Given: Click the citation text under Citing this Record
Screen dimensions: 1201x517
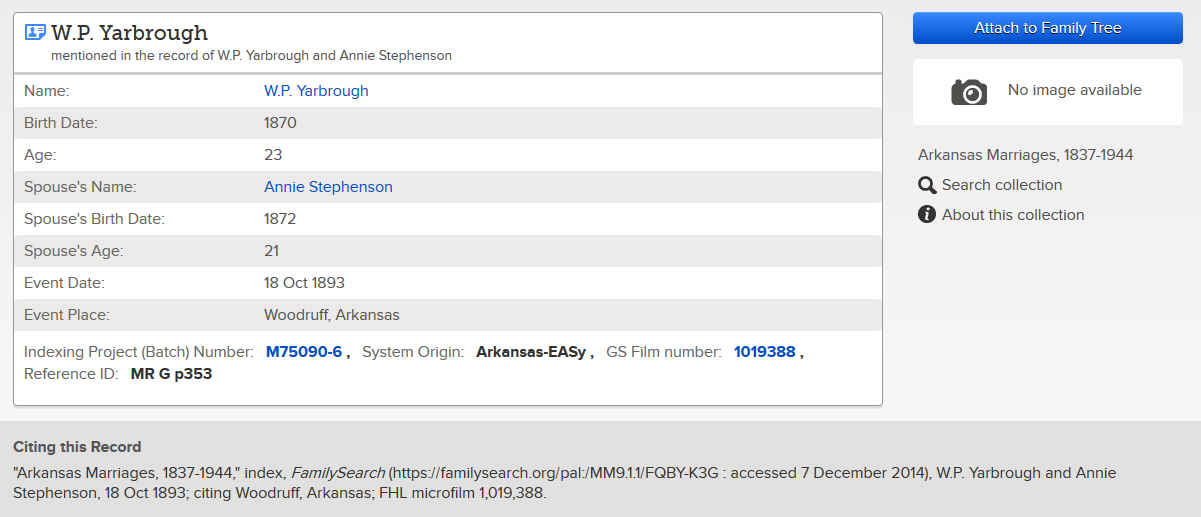Looking at the screenshot, I should (x=565, y=482).
